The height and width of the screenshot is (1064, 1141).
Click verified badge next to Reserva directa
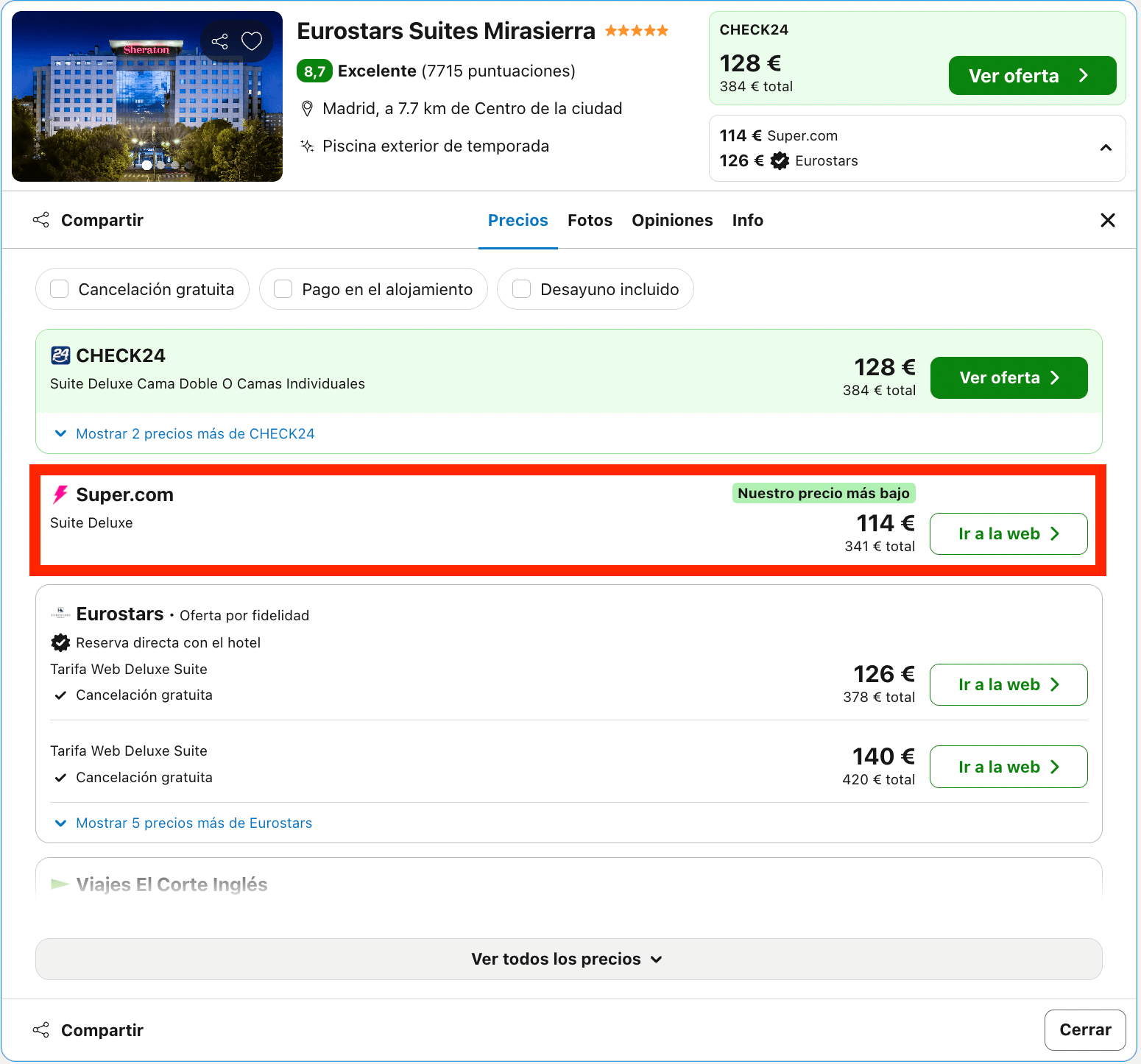60,642
